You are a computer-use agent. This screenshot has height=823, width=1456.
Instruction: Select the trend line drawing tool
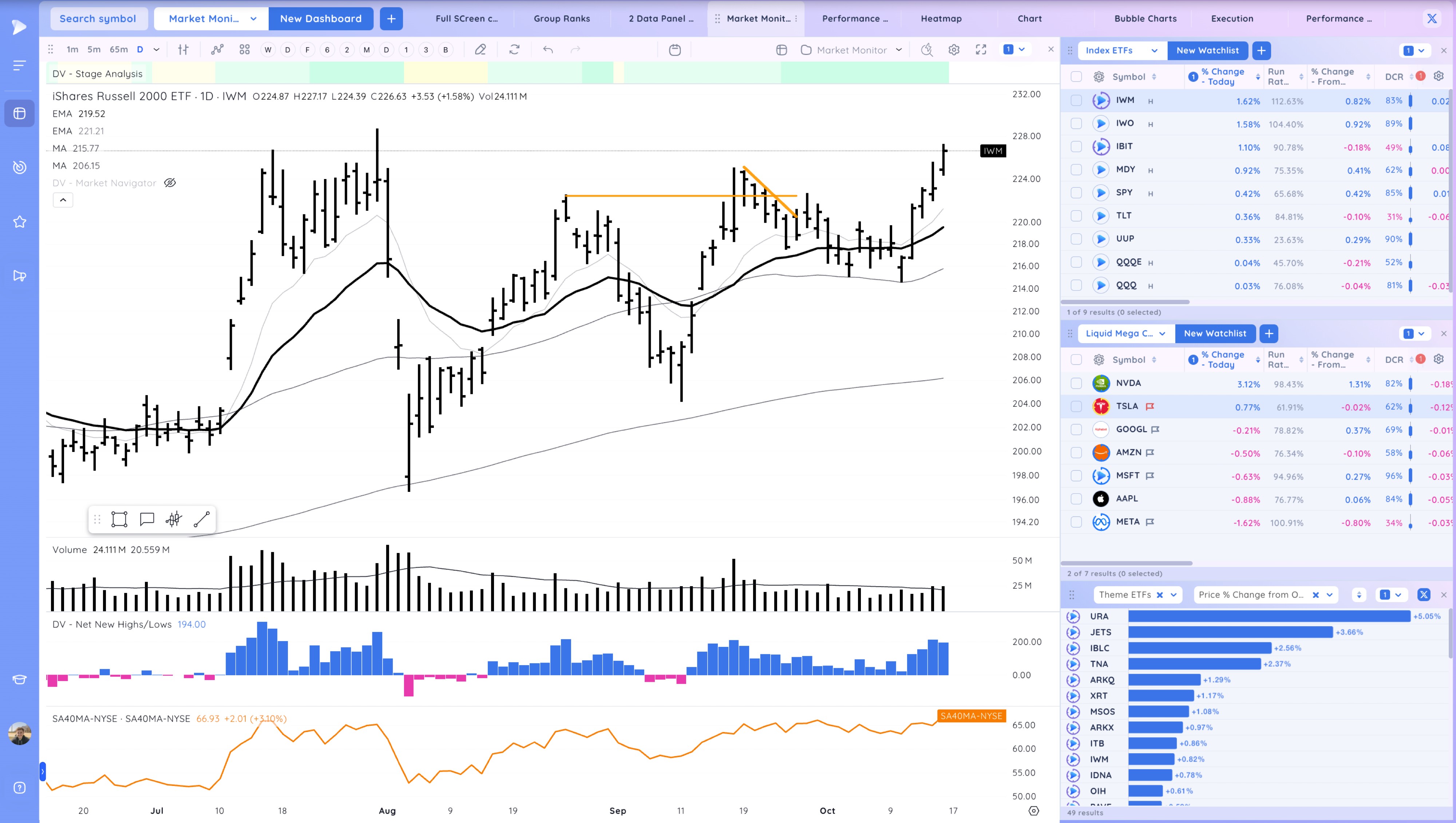point(201,519)
